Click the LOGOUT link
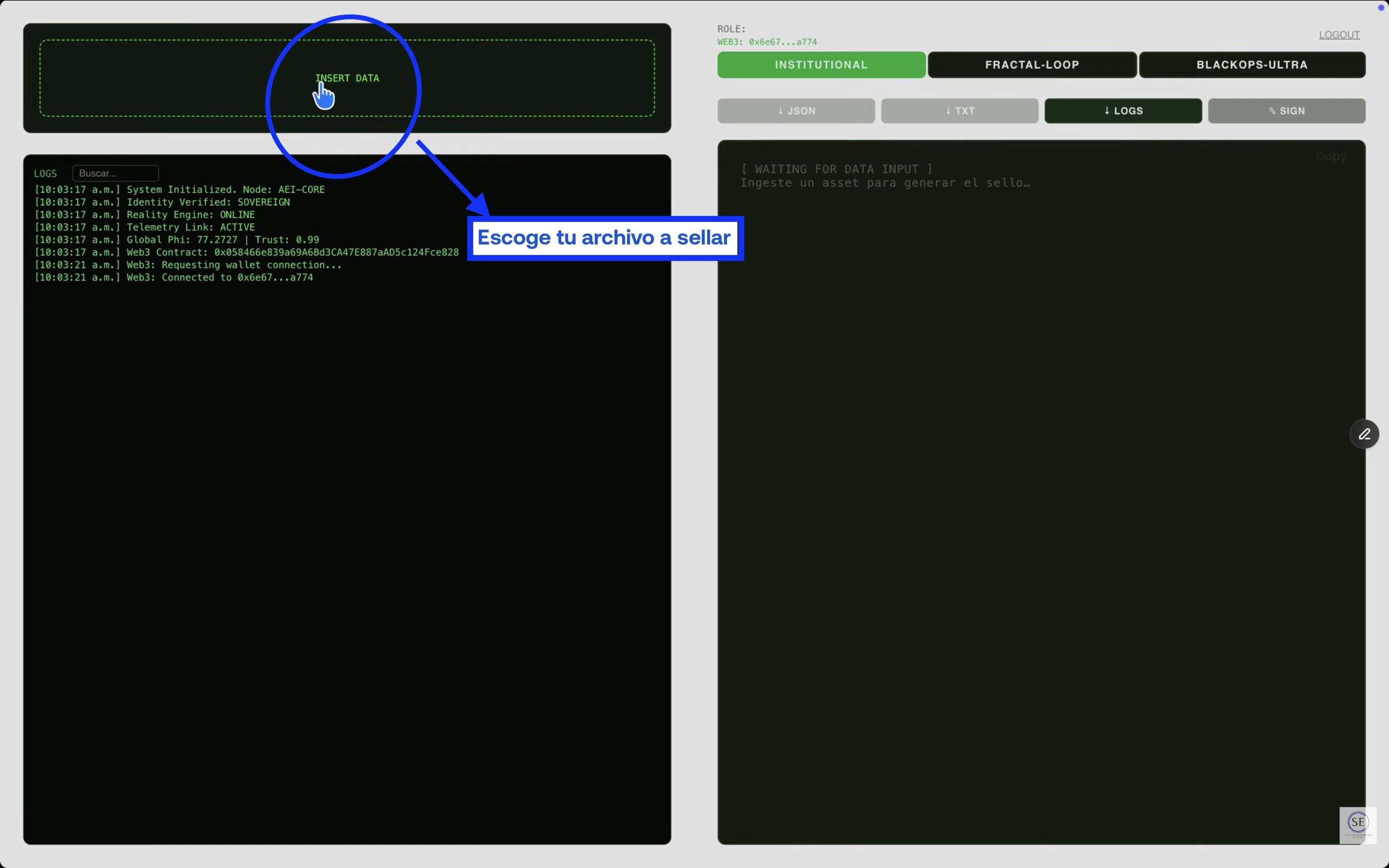The height and width of the screenshot is (868, 1389). pyautogui.click(x=1338, y=35)
